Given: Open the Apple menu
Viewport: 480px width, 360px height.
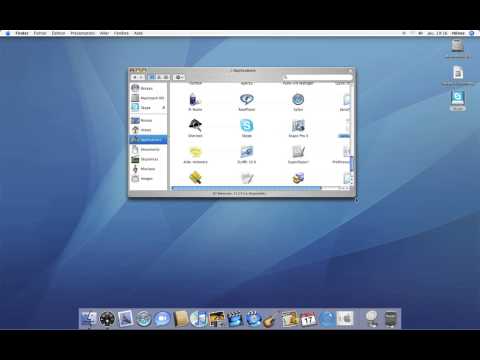Looking at the screenshot, I should click(8, 33).
